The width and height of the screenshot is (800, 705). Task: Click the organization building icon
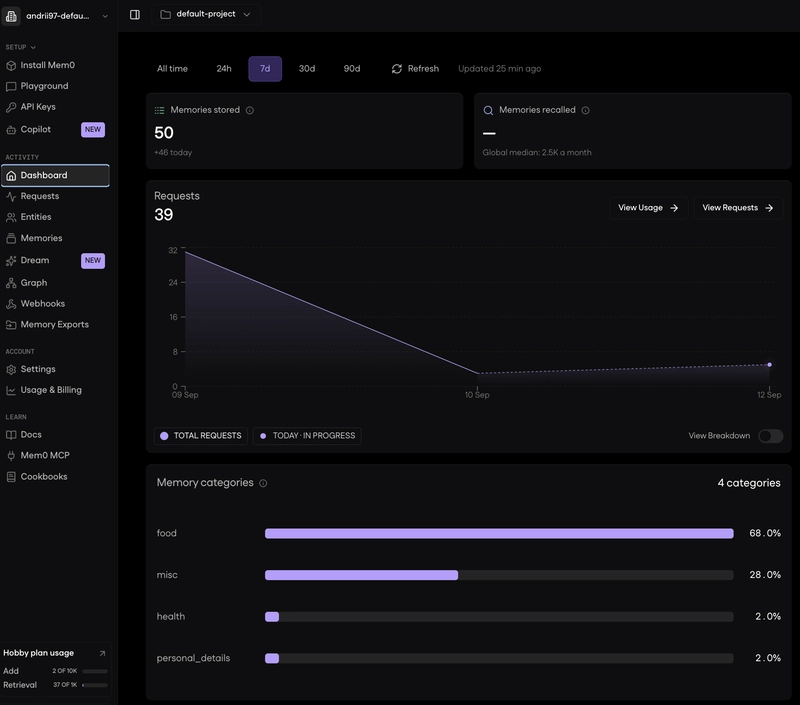coord(11,16)
